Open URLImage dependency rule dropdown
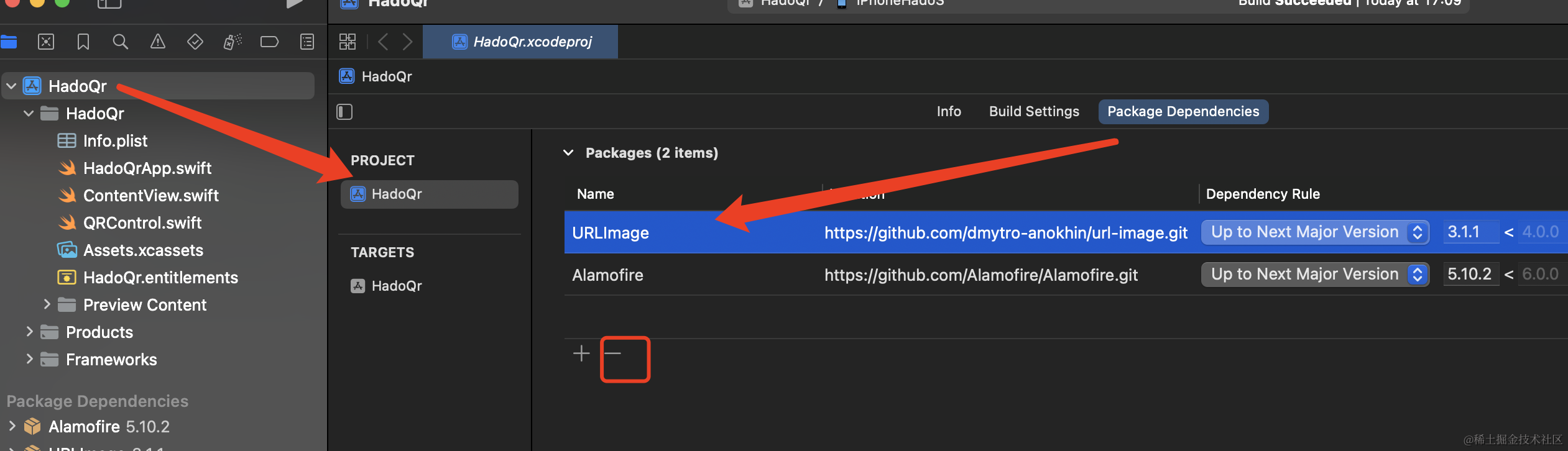 pyautogui.click(x=1315, y=232)
